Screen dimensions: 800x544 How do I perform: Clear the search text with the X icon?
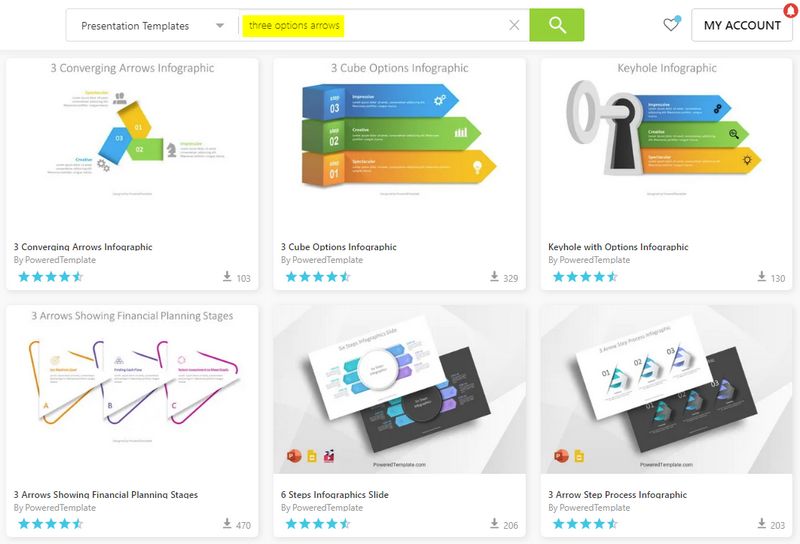[514, 25]
